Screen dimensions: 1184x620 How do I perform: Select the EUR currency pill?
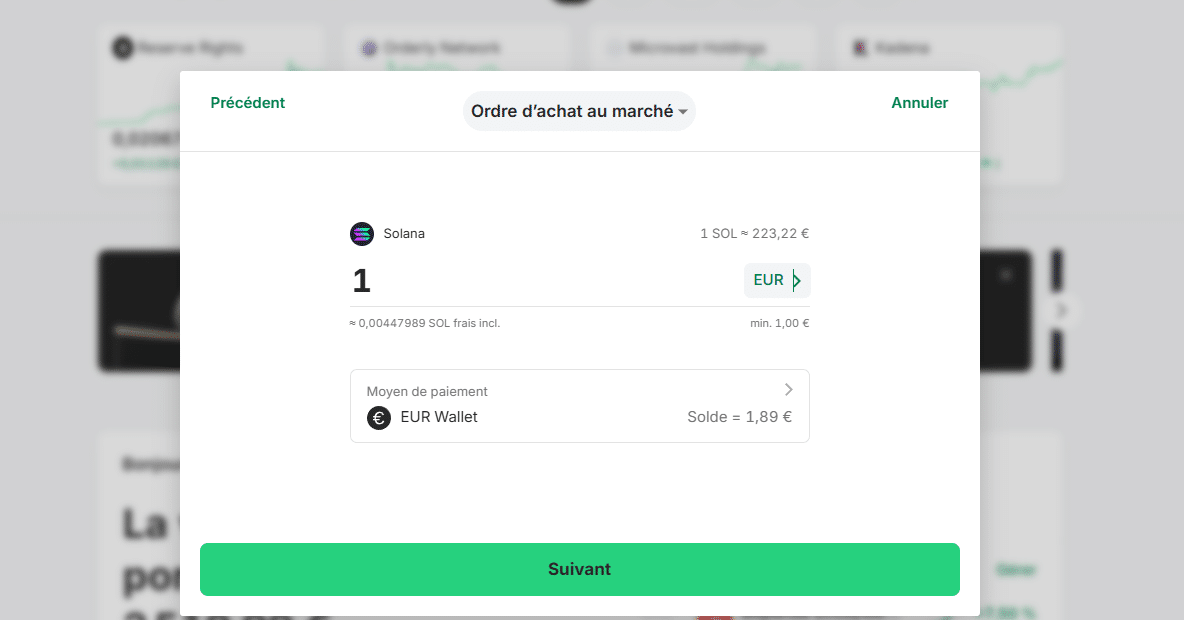tap(768, 280)
